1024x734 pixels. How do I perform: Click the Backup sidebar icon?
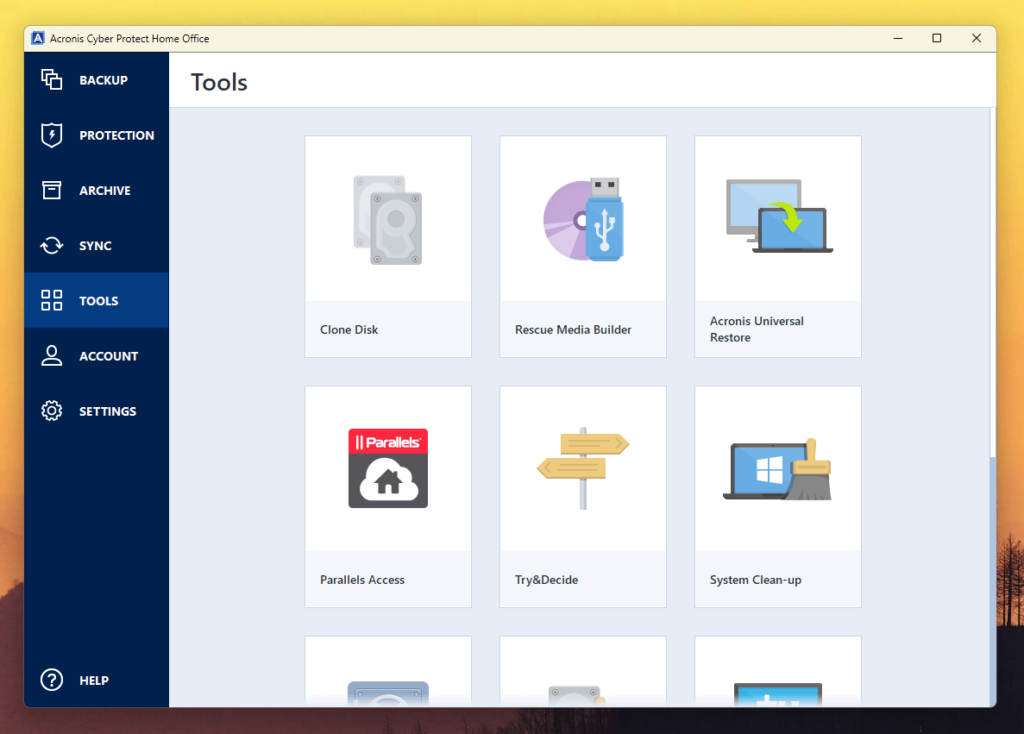point(52,80)
